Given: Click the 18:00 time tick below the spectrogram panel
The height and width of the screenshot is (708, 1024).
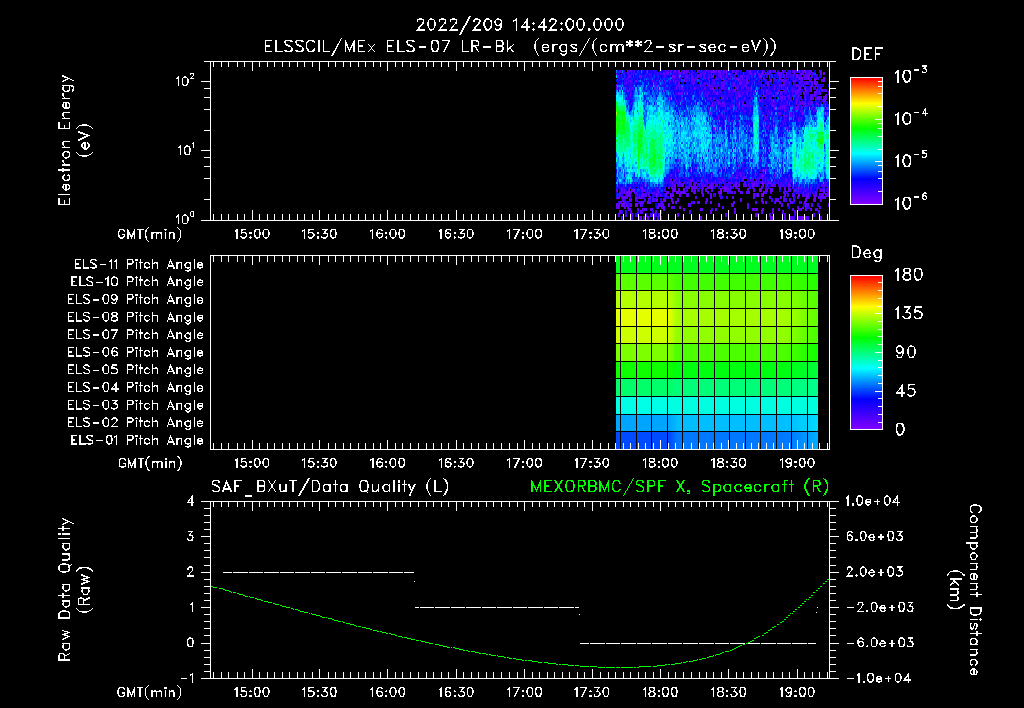Looking at the screenshot, I should 660,234.
